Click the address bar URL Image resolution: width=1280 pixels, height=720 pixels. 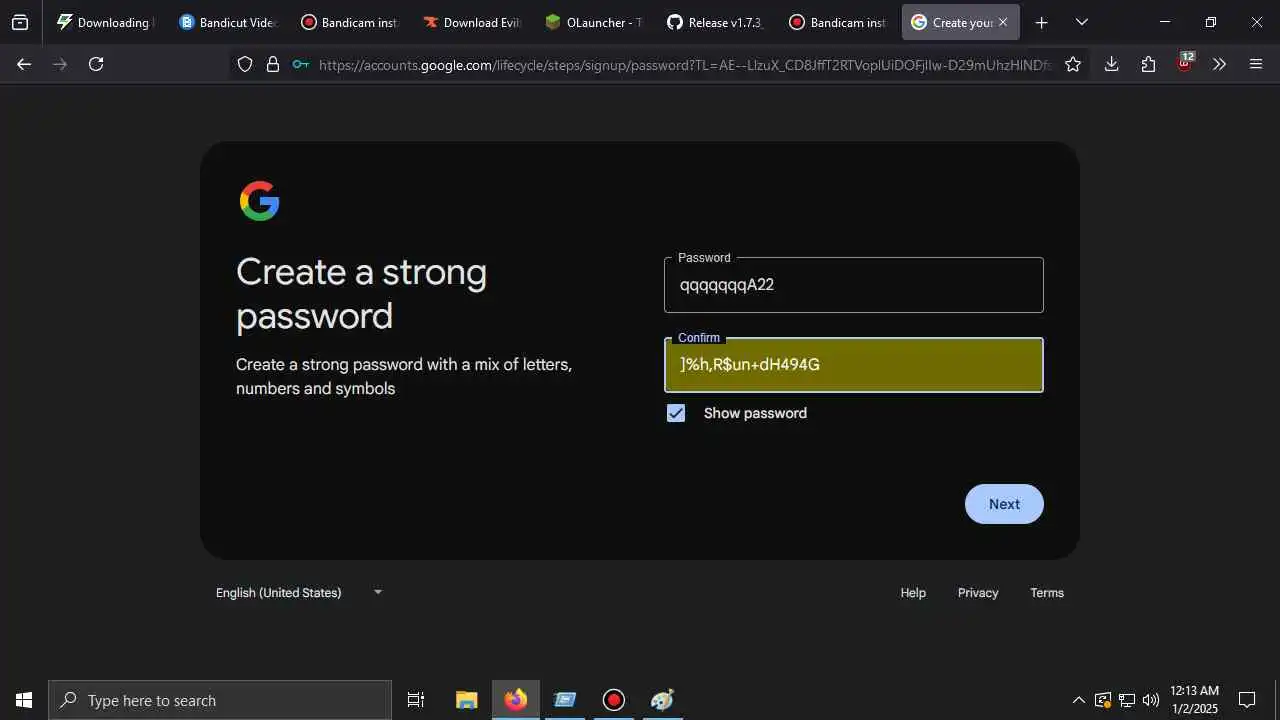coord(685,65)
